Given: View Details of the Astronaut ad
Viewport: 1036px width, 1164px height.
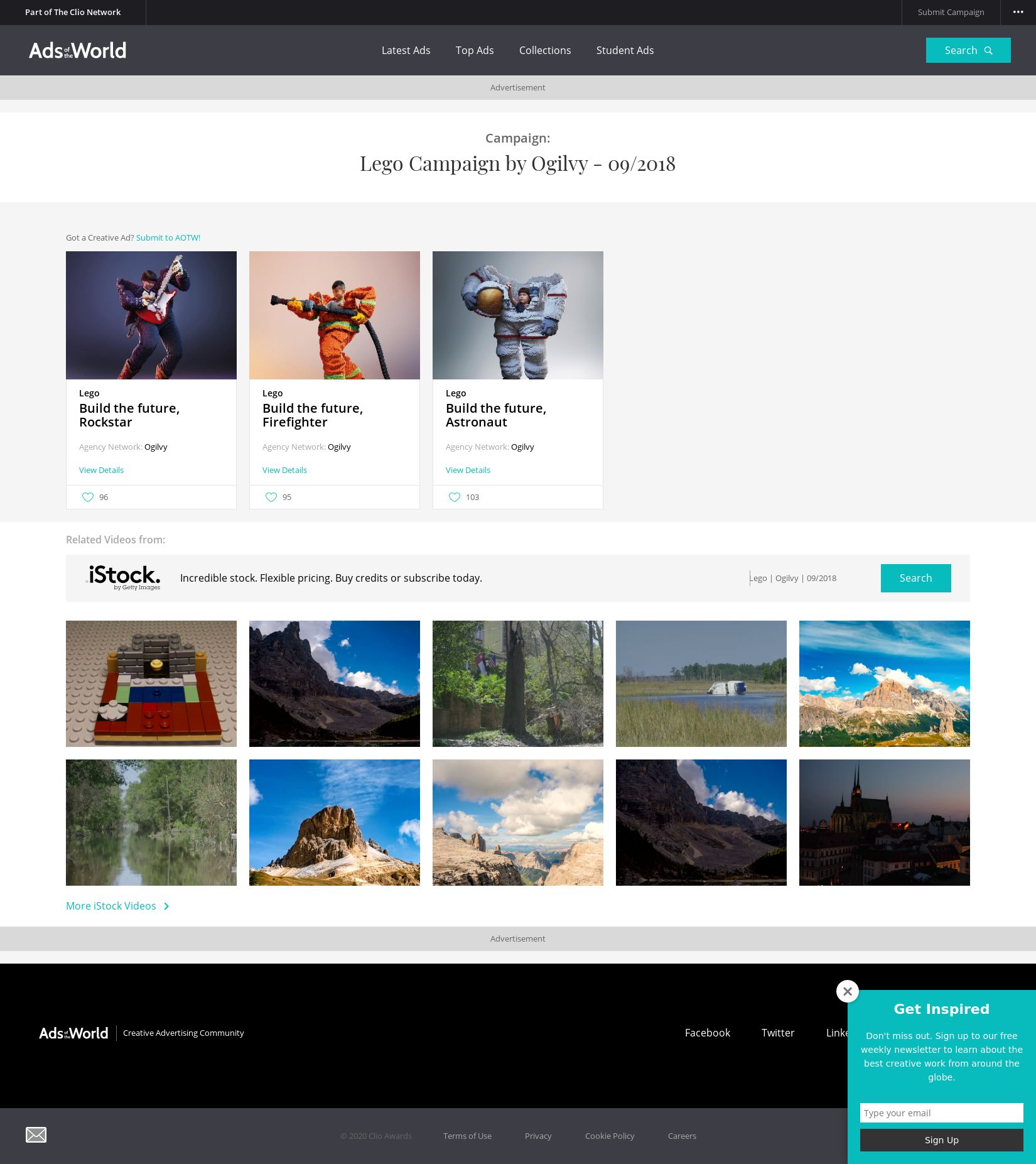Looking at the screenshot, I should [x=468, y=470].
